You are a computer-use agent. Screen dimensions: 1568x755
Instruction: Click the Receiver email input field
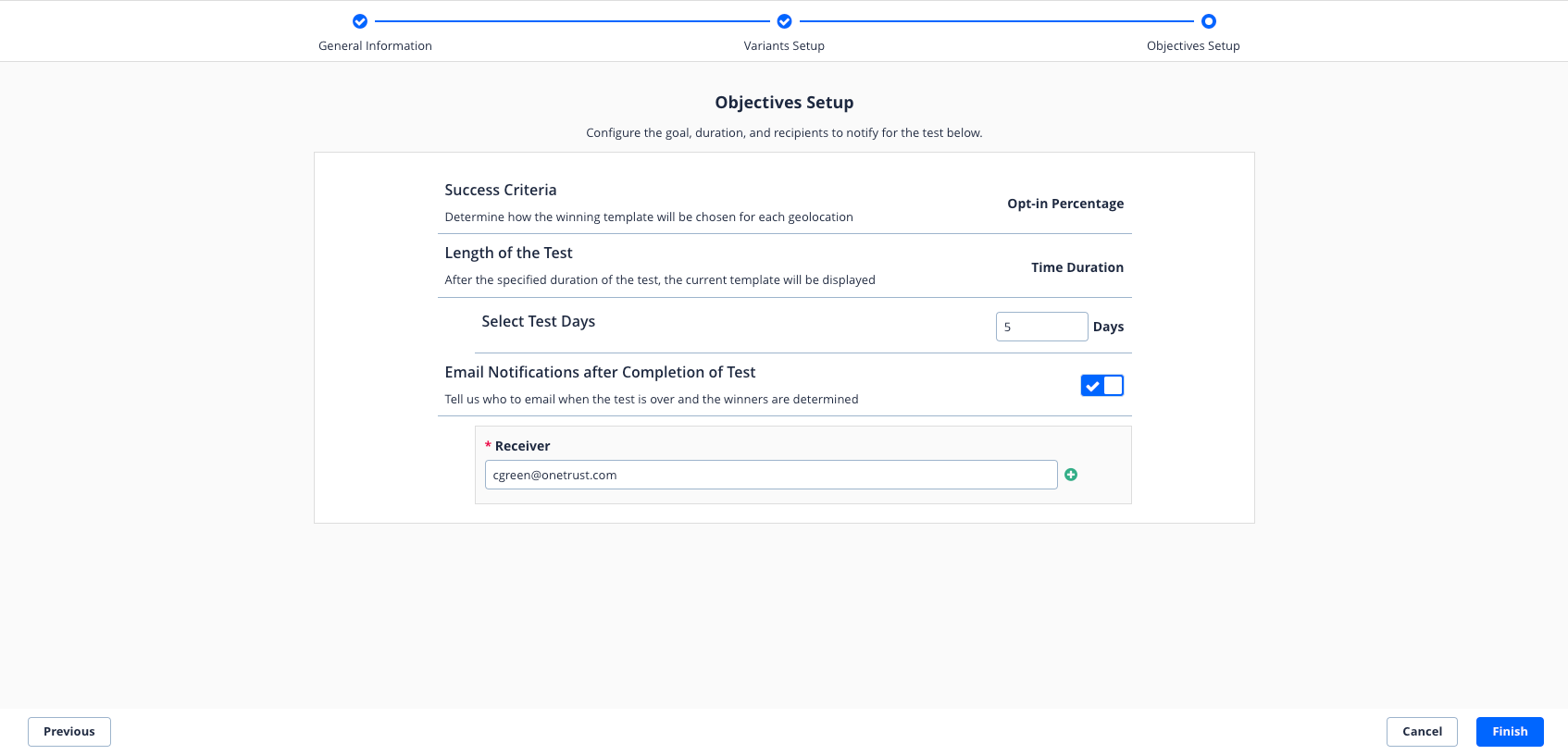click(x=770, y=475)
